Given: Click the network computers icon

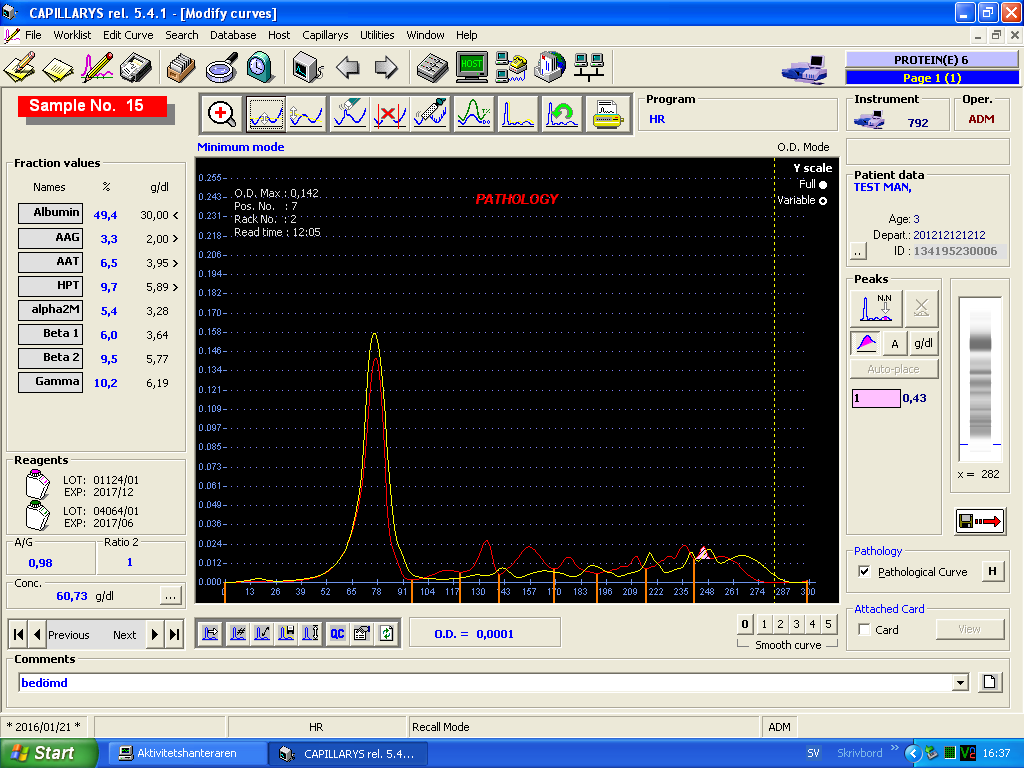Looking at the screenshot, I should coord(589,67).
